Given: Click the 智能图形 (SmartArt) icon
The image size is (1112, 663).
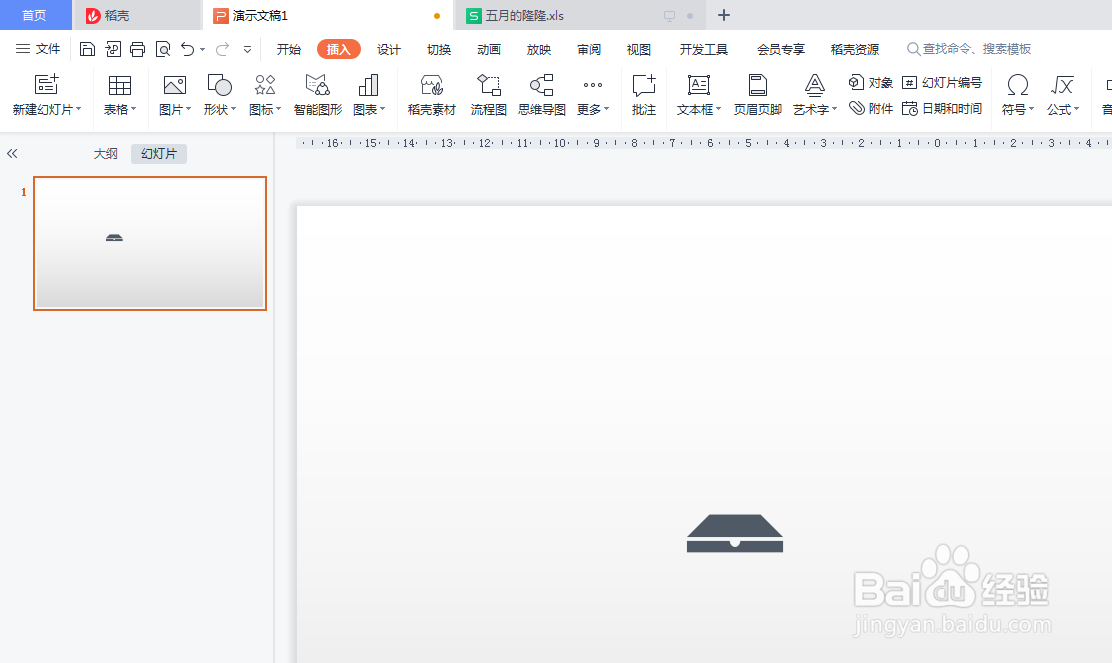Looking at the screenshot, I should [317, 95].
